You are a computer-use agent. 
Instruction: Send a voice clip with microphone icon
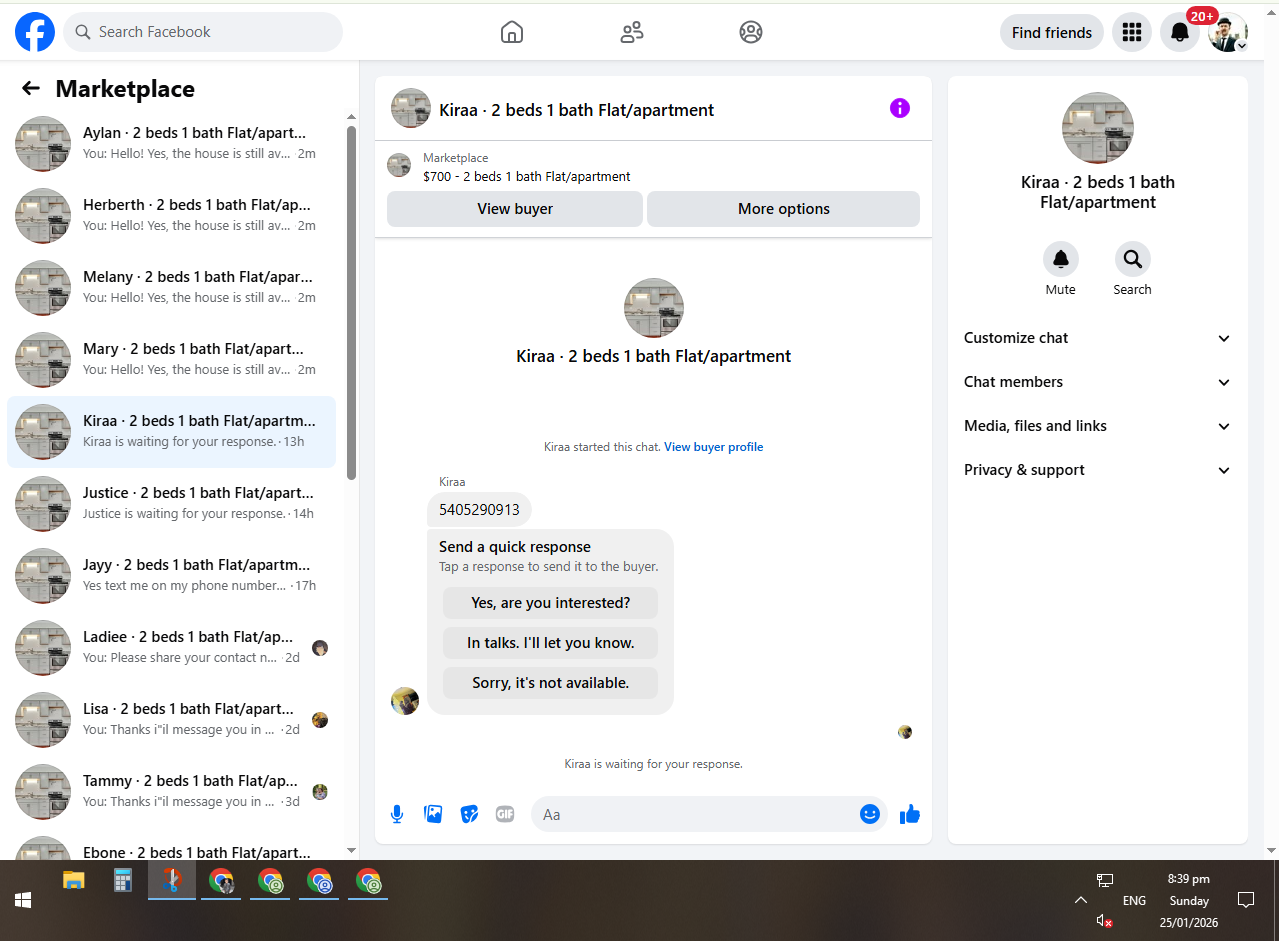point(397,814)
